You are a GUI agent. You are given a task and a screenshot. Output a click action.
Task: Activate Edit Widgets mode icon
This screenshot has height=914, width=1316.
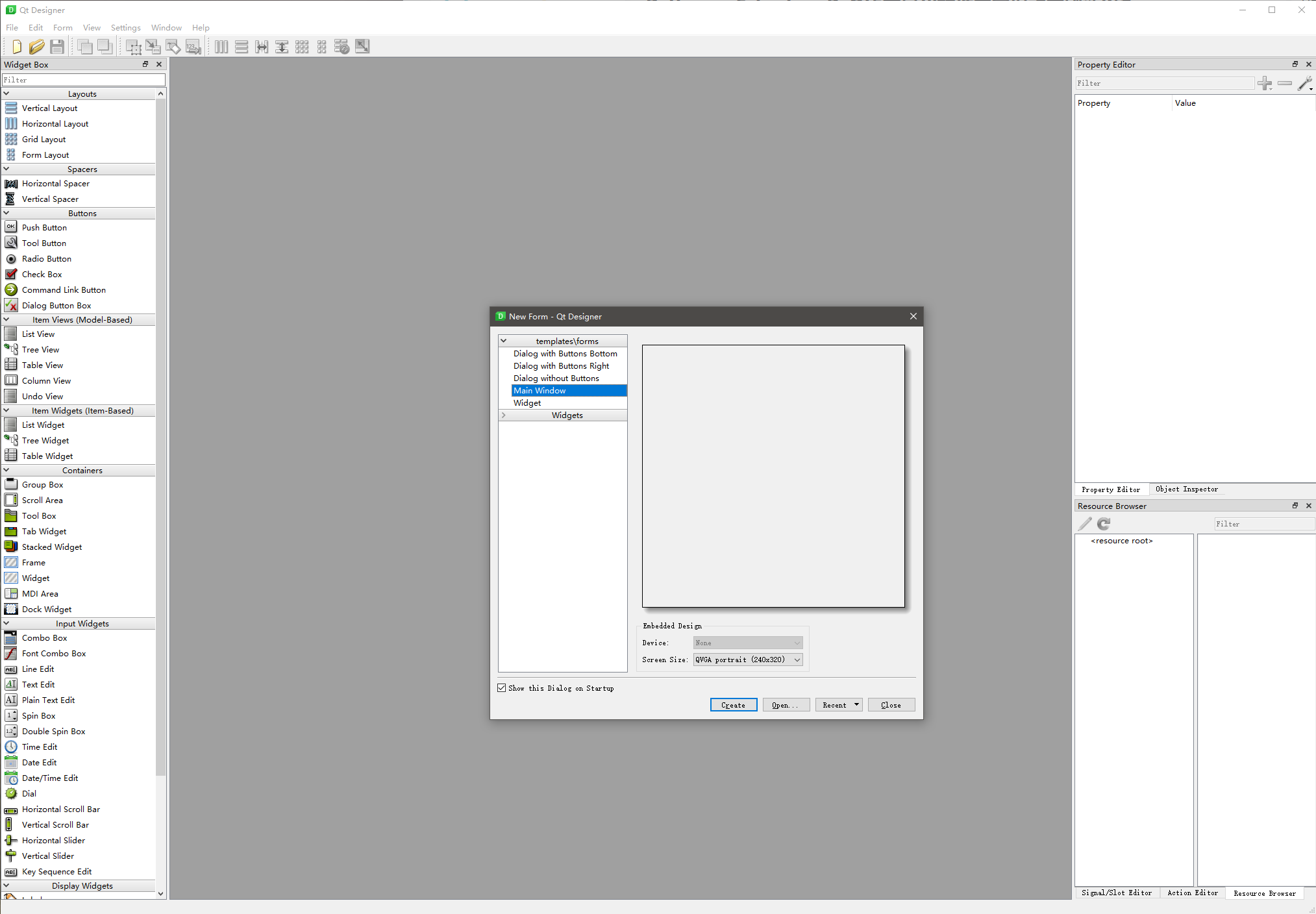click(x=133, y=47)
